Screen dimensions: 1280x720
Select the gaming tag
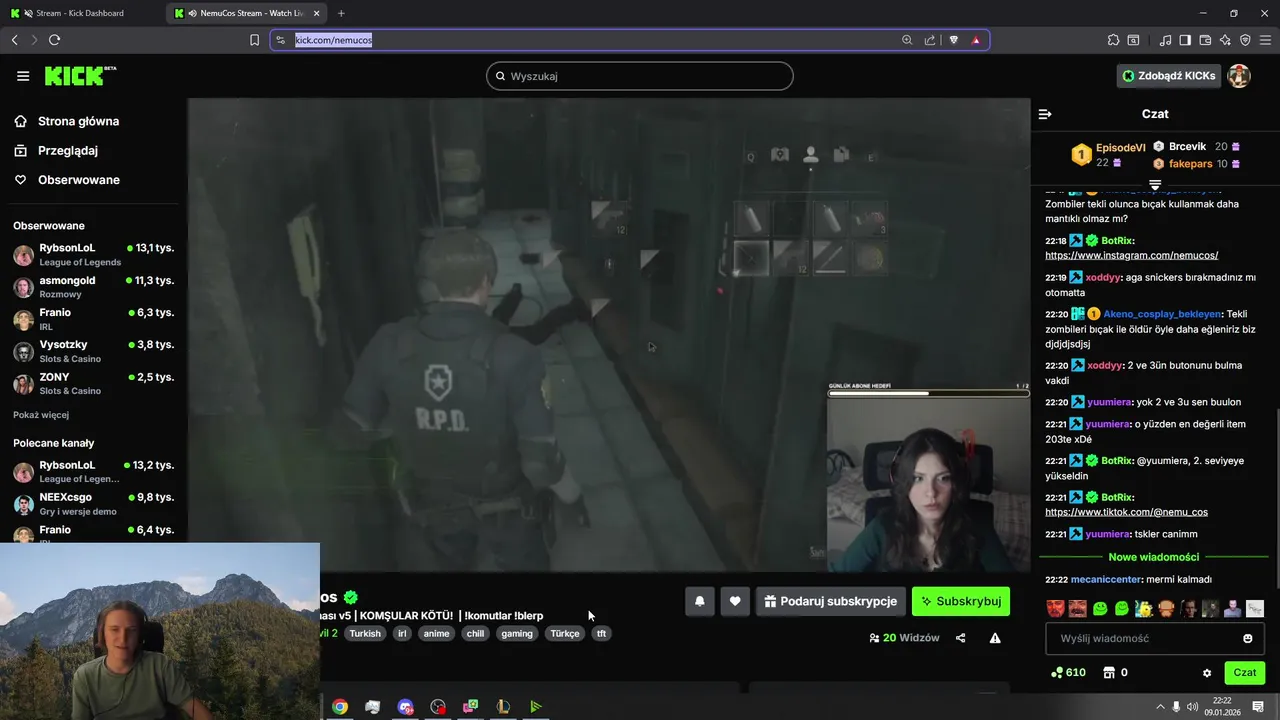(x=517, y=633)
